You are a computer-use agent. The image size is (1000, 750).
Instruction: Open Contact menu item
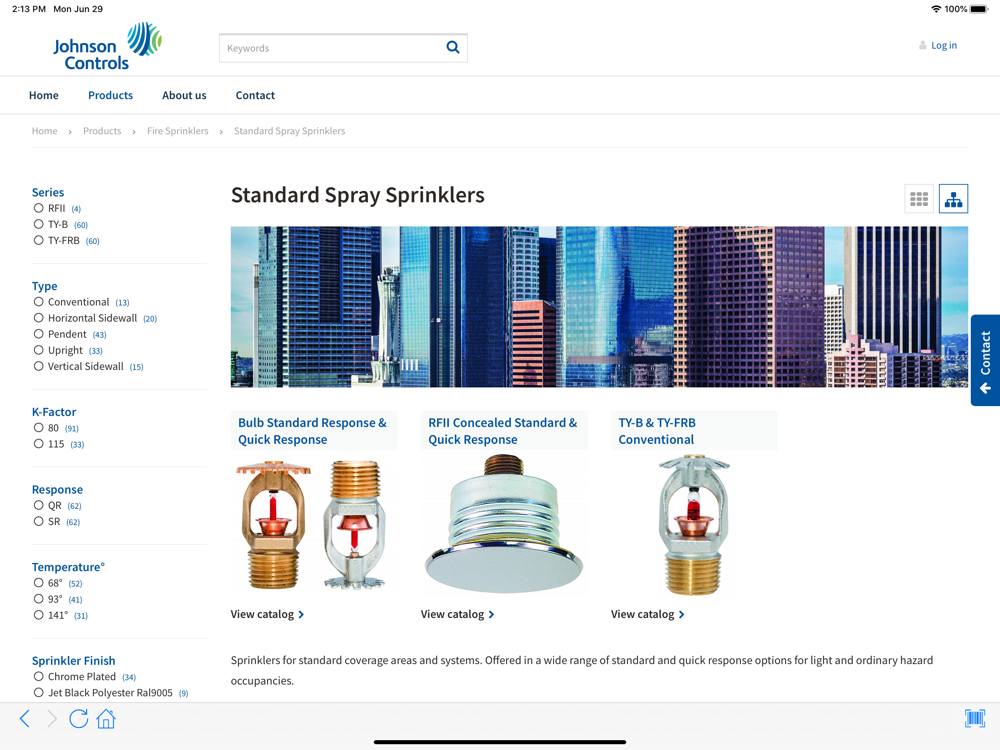(x=255, y=95)
